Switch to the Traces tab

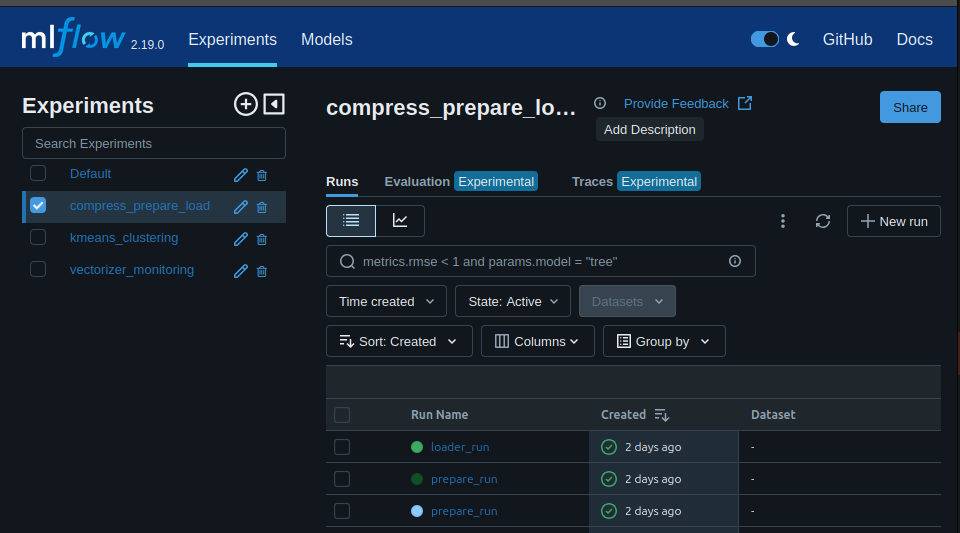pos(592,181)
